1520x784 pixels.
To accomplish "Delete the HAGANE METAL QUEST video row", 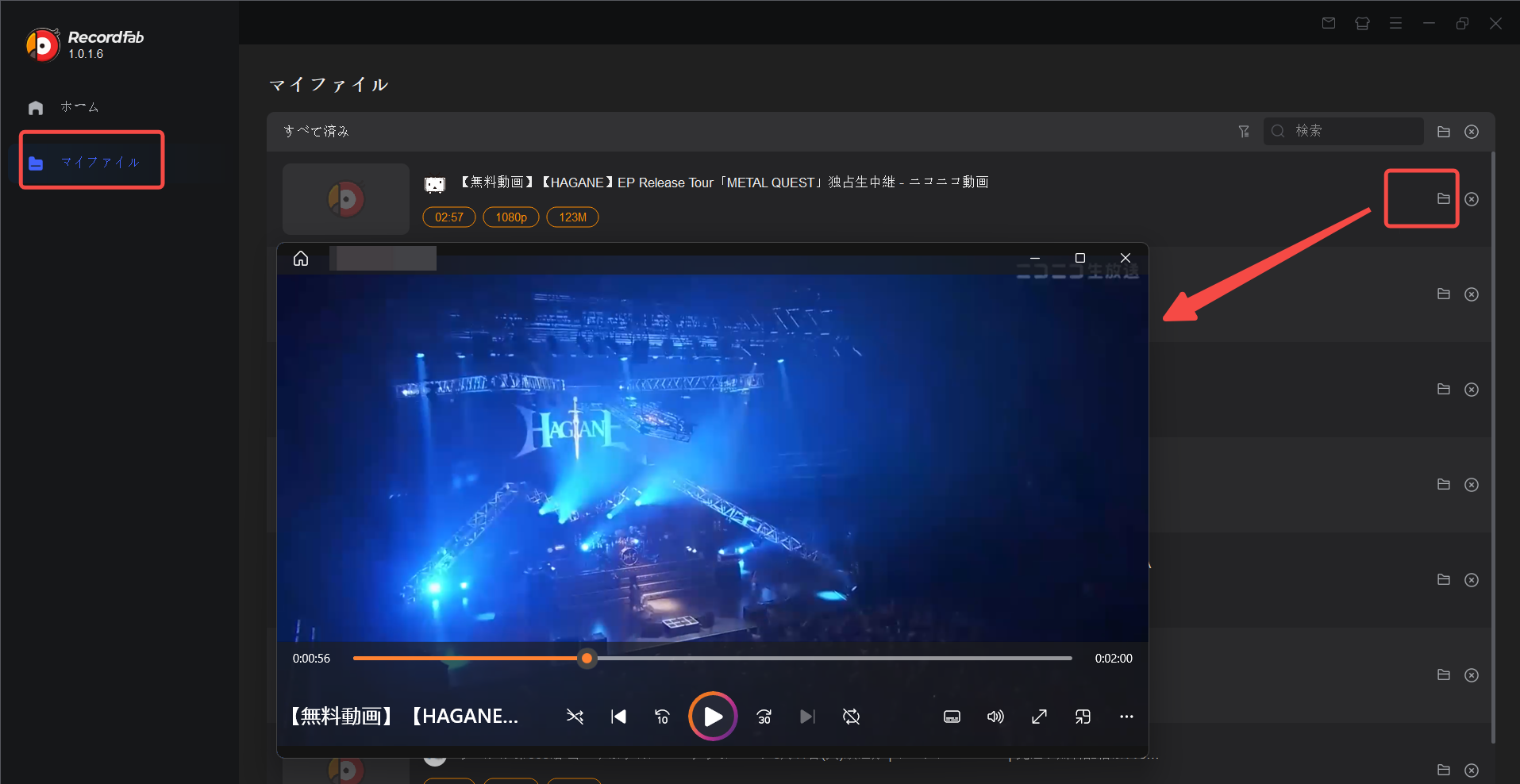I will pyautogui.click(x=1472, y=199).
